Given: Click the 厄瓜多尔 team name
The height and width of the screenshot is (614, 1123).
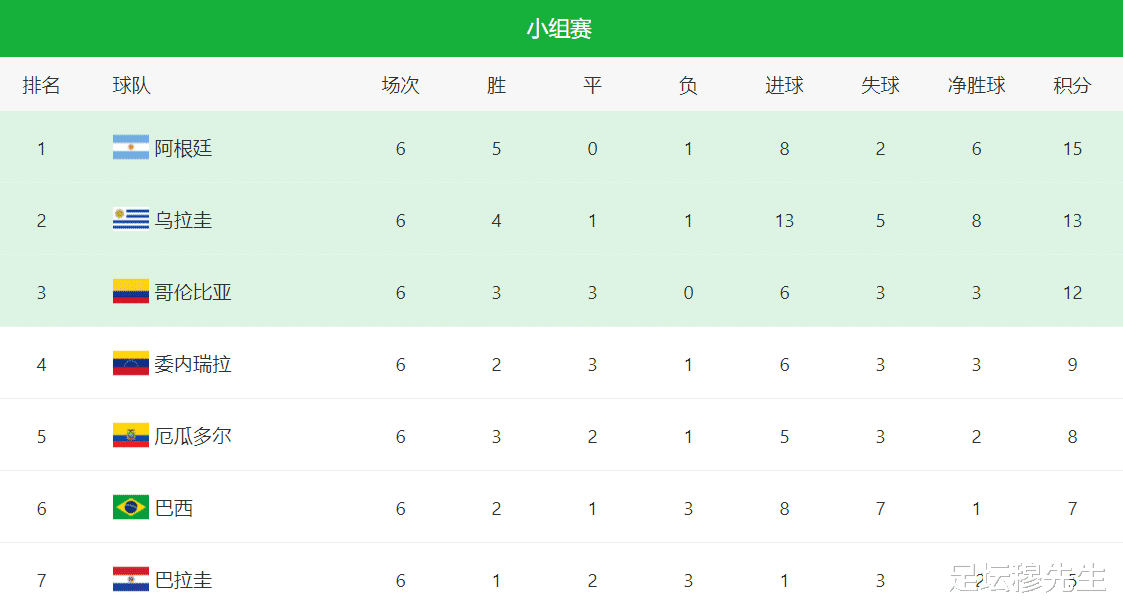Looking at the screenshot, I should pos(193,436).
